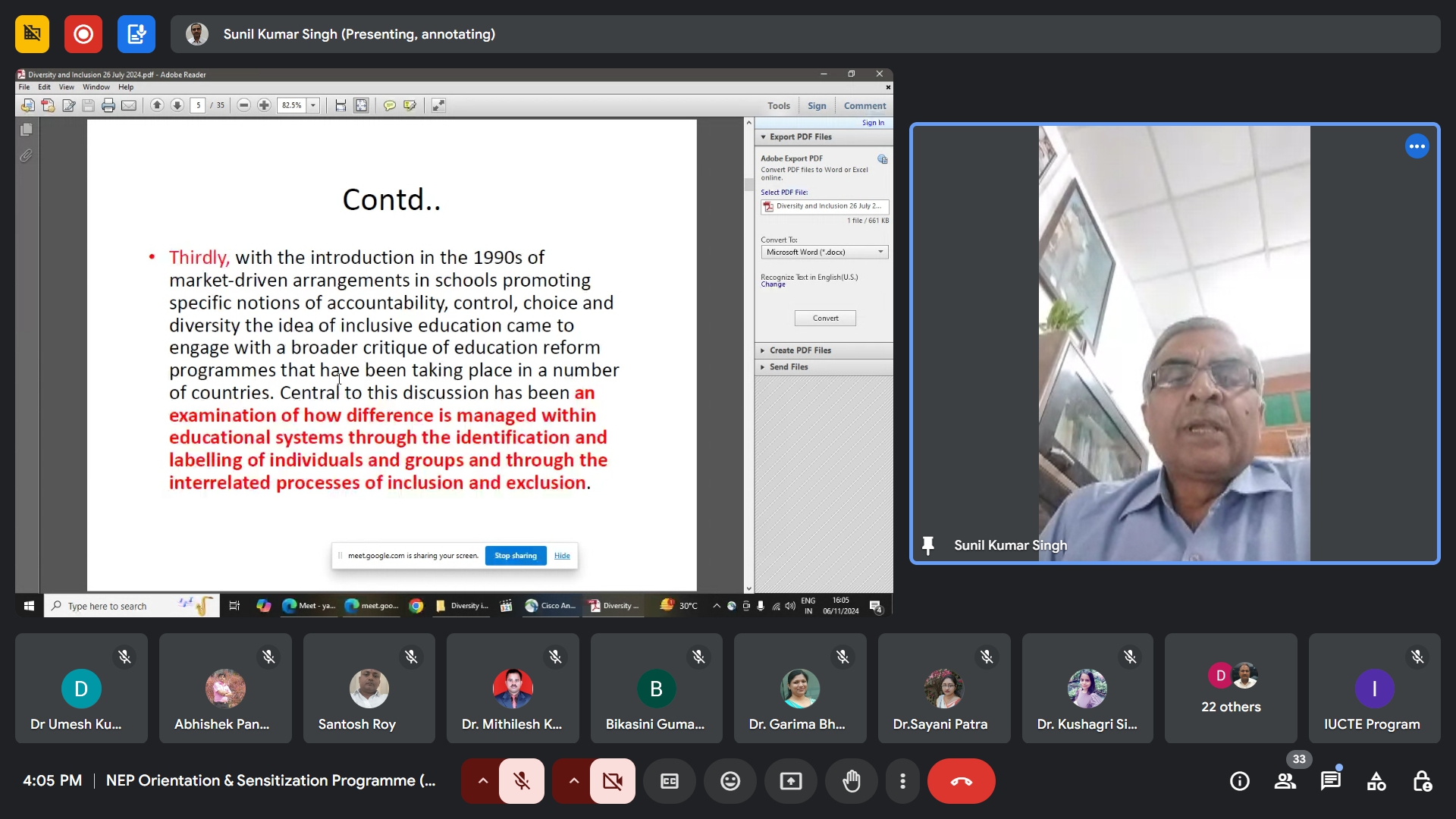The image size is (1456, 819).
Task: Expand video settings arrow beside camera
Action: [x=573, y=781]
